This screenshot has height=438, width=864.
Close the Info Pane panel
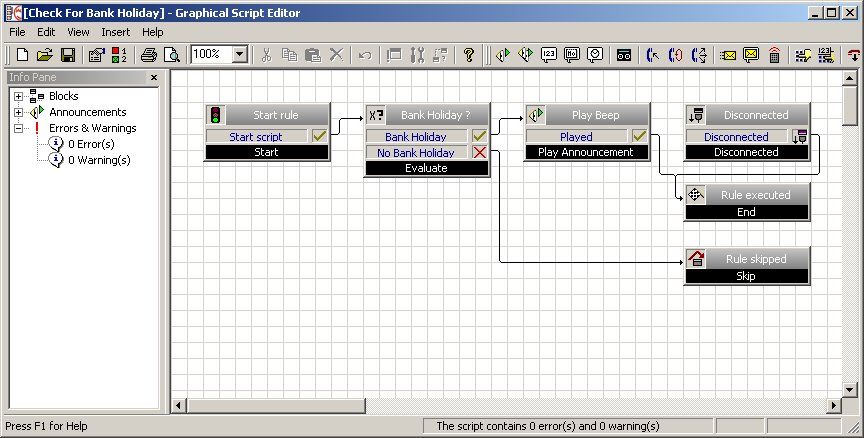click(154, 77)
